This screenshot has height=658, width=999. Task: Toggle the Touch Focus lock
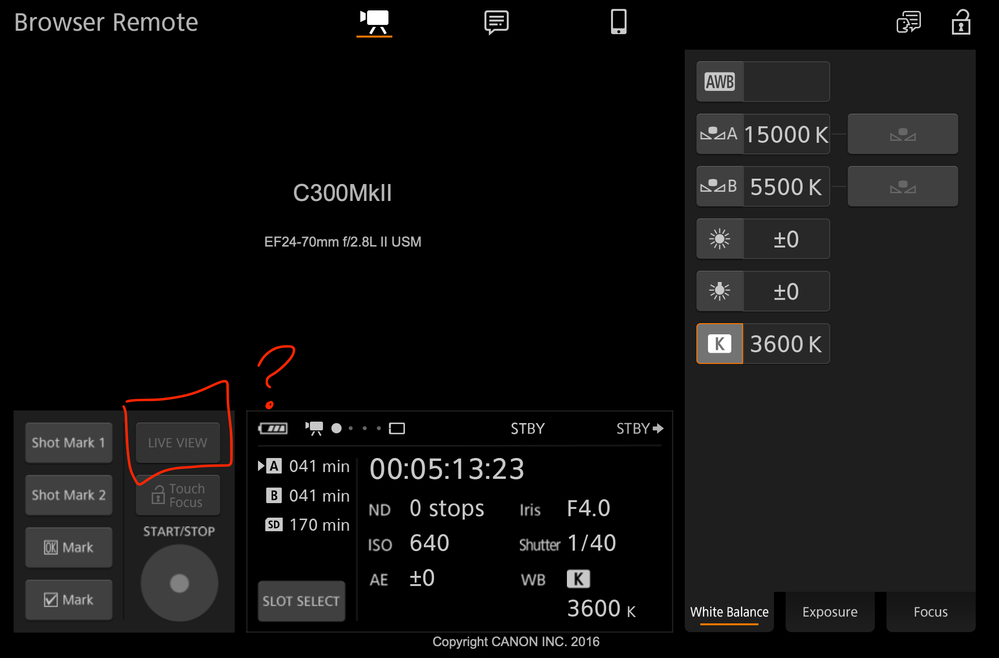coord(178,495)
